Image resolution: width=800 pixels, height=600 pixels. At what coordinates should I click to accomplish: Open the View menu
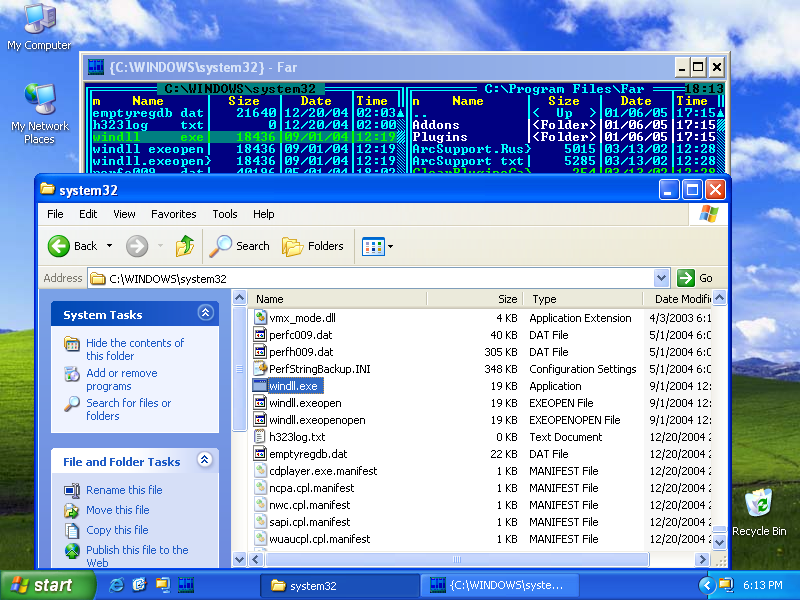[x=124, y=214]
